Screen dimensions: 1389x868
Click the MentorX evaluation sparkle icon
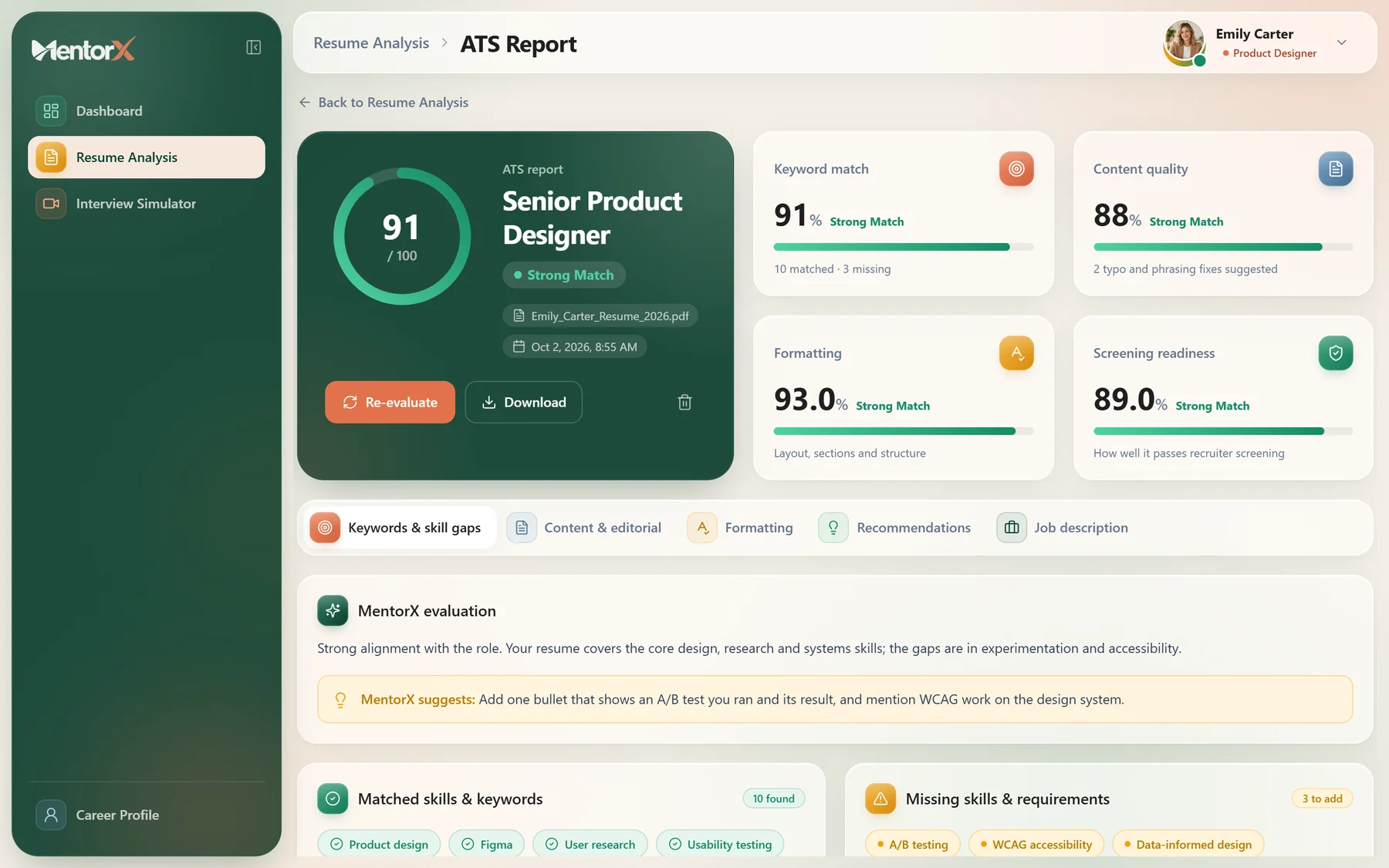point(333,611)
